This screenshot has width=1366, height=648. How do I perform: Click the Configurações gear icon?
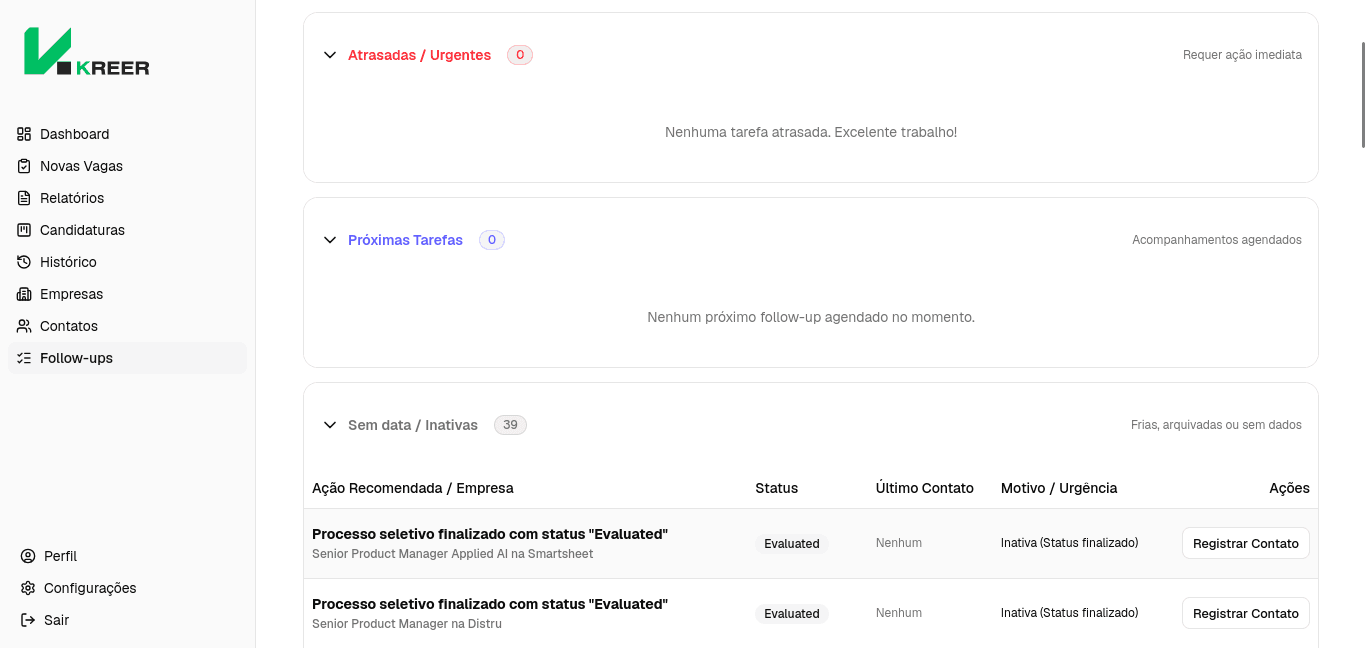pos(28,588)
